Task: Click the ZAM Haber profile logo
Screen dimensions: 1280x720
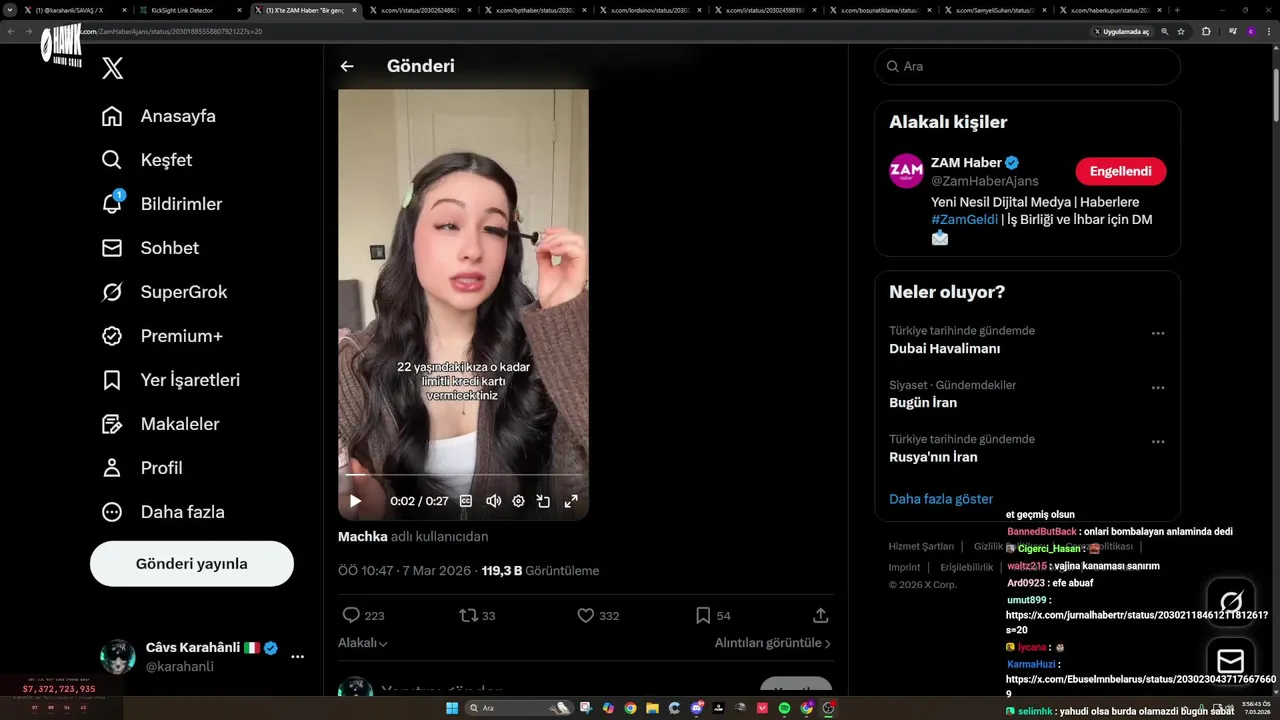Action: (x=906, y=171)
